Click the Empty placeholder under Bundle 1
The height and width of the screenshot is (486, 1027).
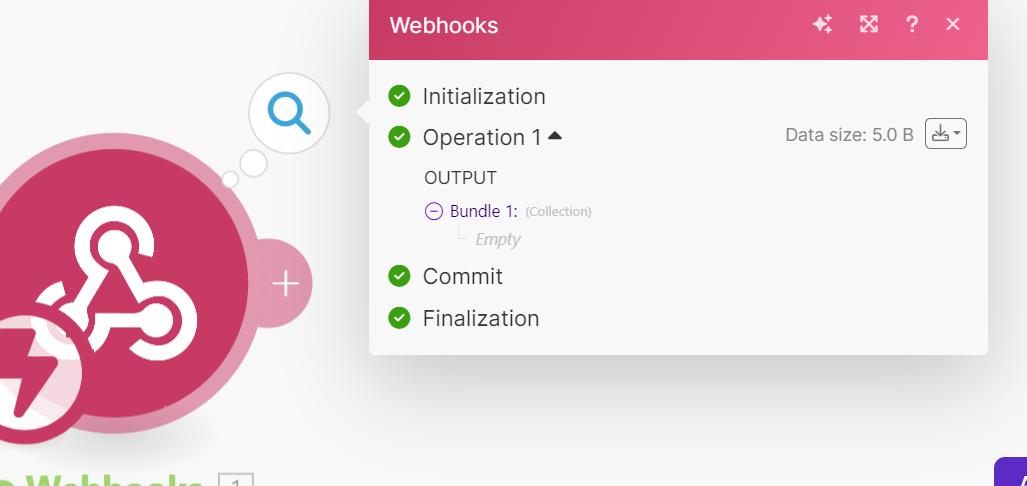pyautogui.click(x=498, y=239)
